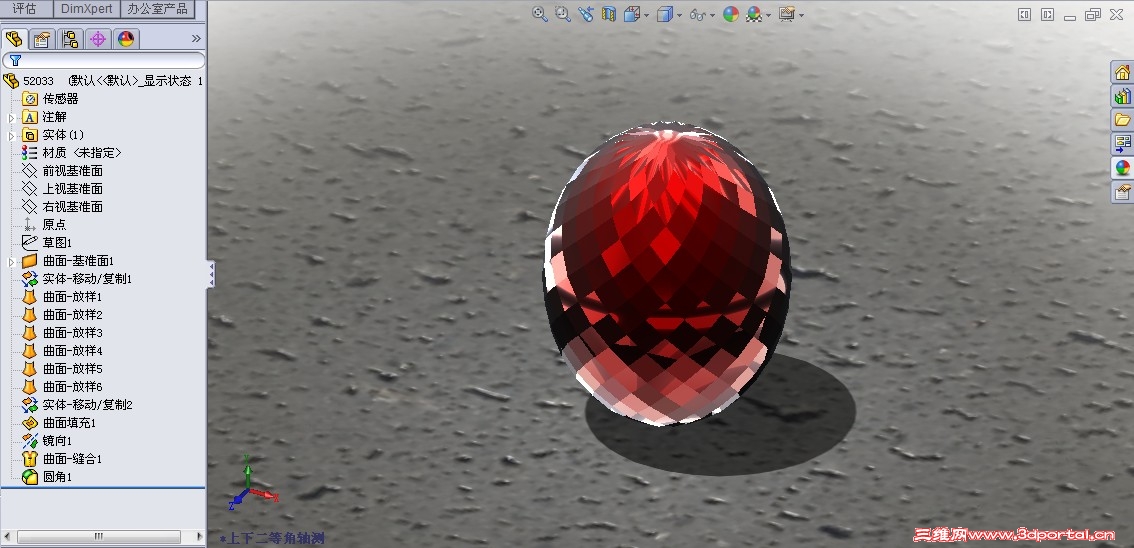The height and width of the screenshot is (548, 1134).
Task: Open View Palette task pane icon
Action: [1122, 144]
